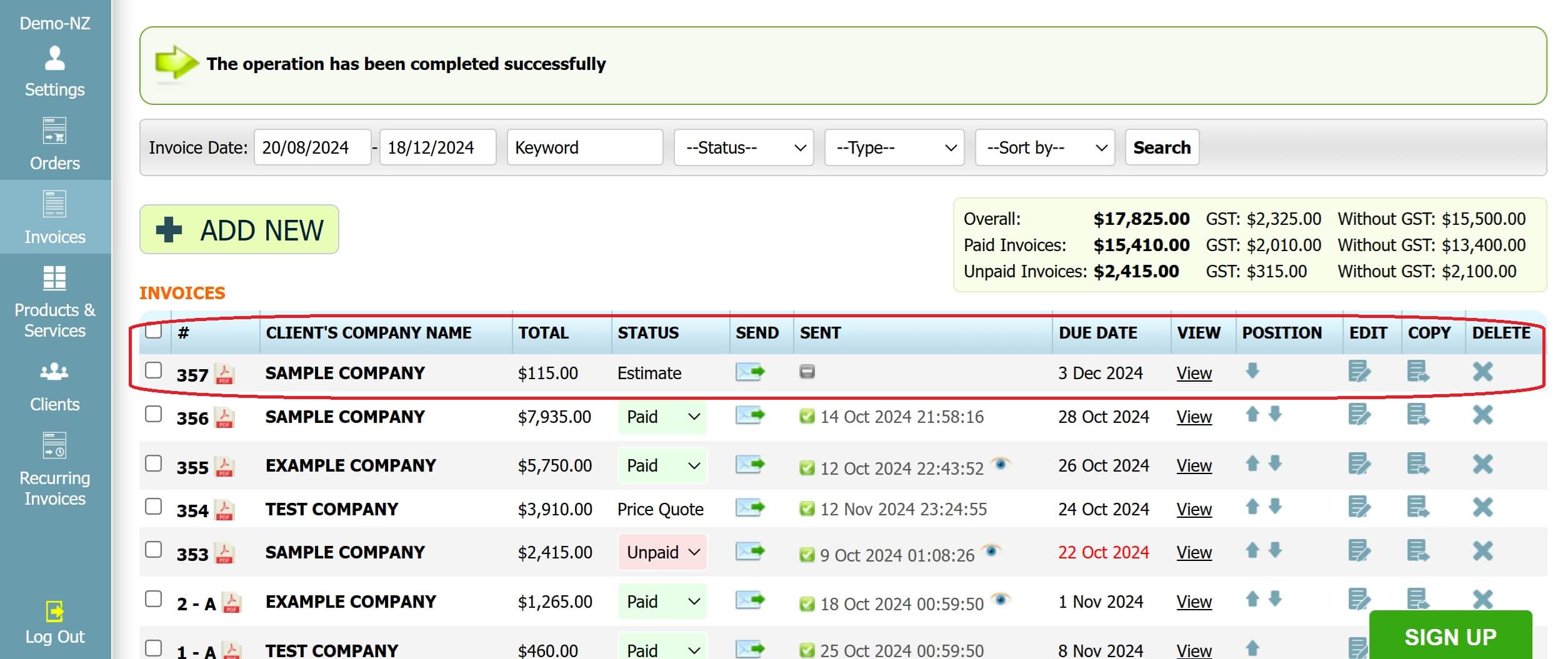Delete invoice 356
Image resolution: width=1568 pixels, height=659 pixels.
[x=1482, y=415]
